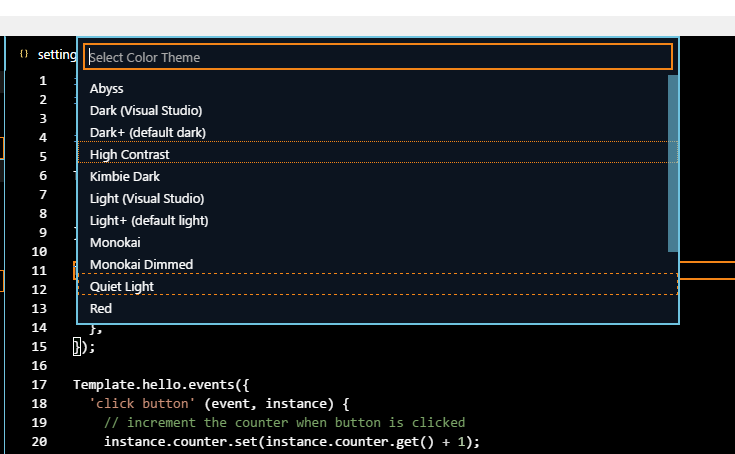Select the Red color theme

tap(101, 309)
